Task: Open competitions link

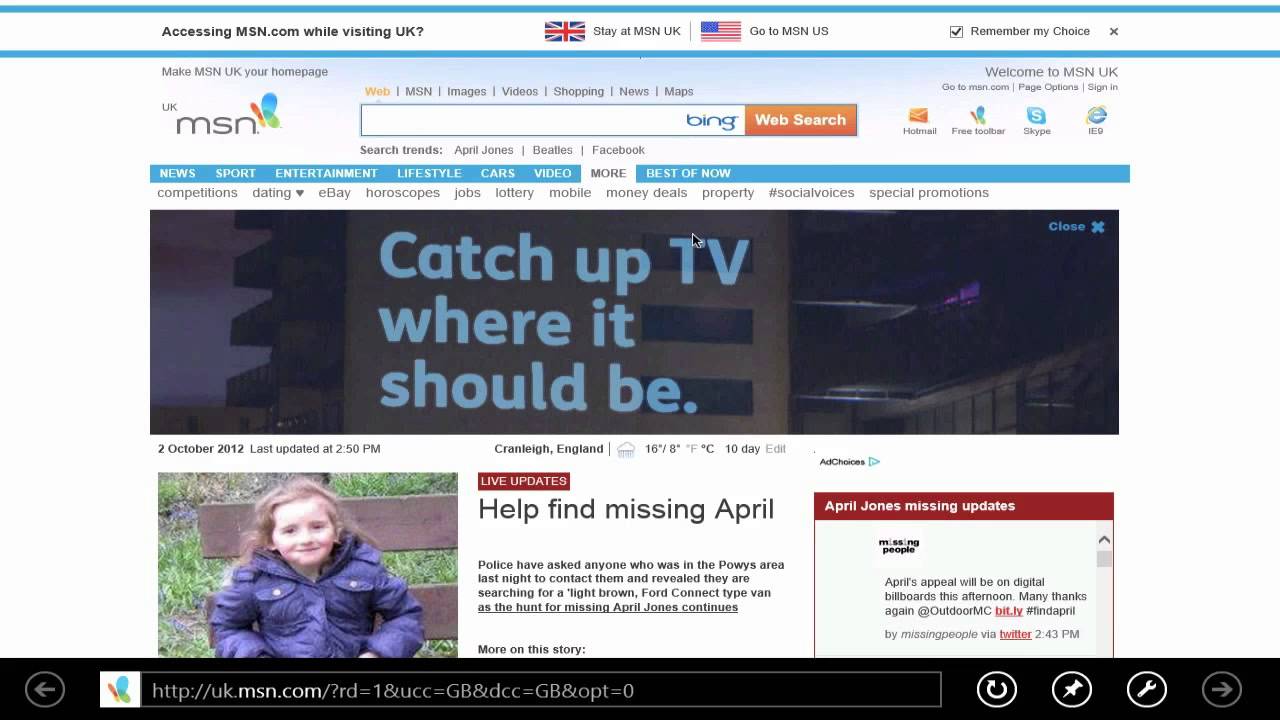Action: point(197,193)
